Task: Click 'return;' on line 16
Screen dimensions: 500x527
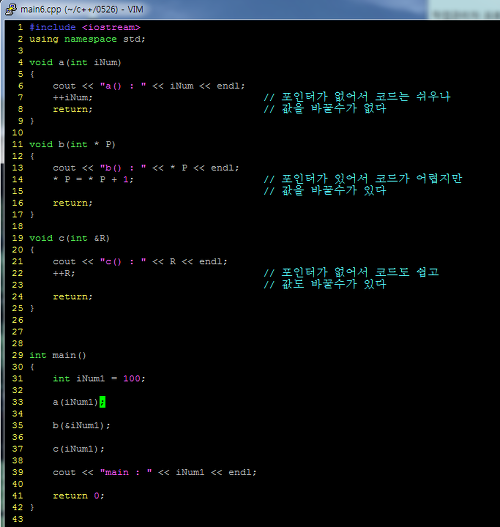Action: [72, 203]
